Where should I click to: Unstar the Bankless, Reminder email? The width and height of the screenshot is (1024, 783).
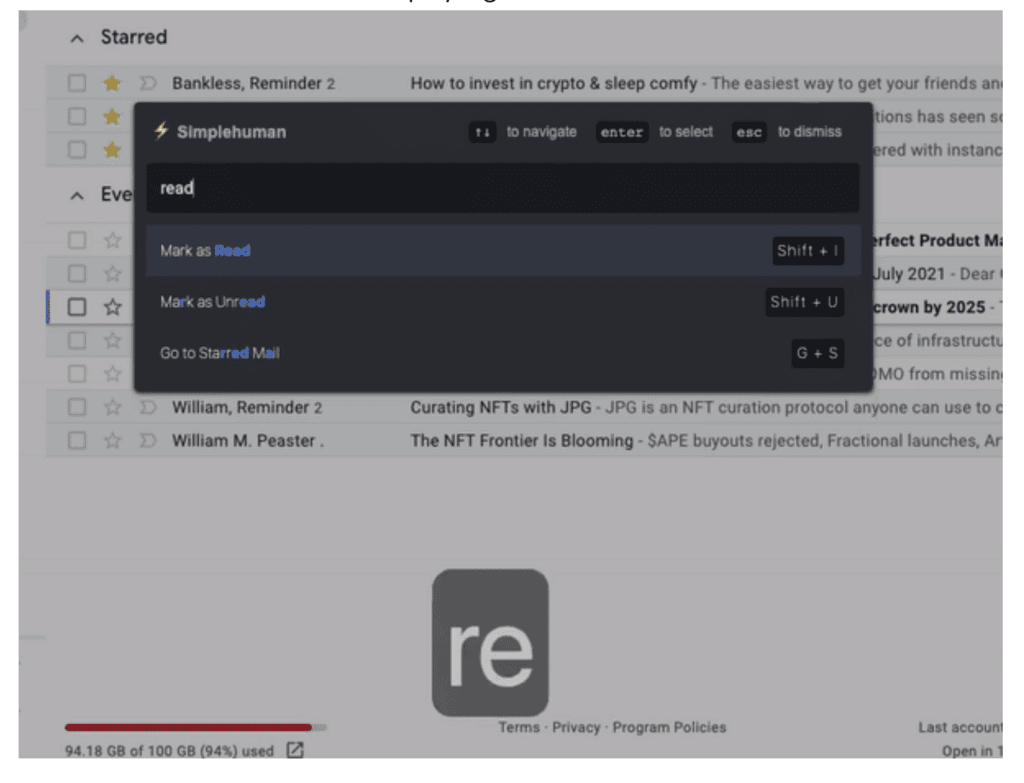[112, 83]
